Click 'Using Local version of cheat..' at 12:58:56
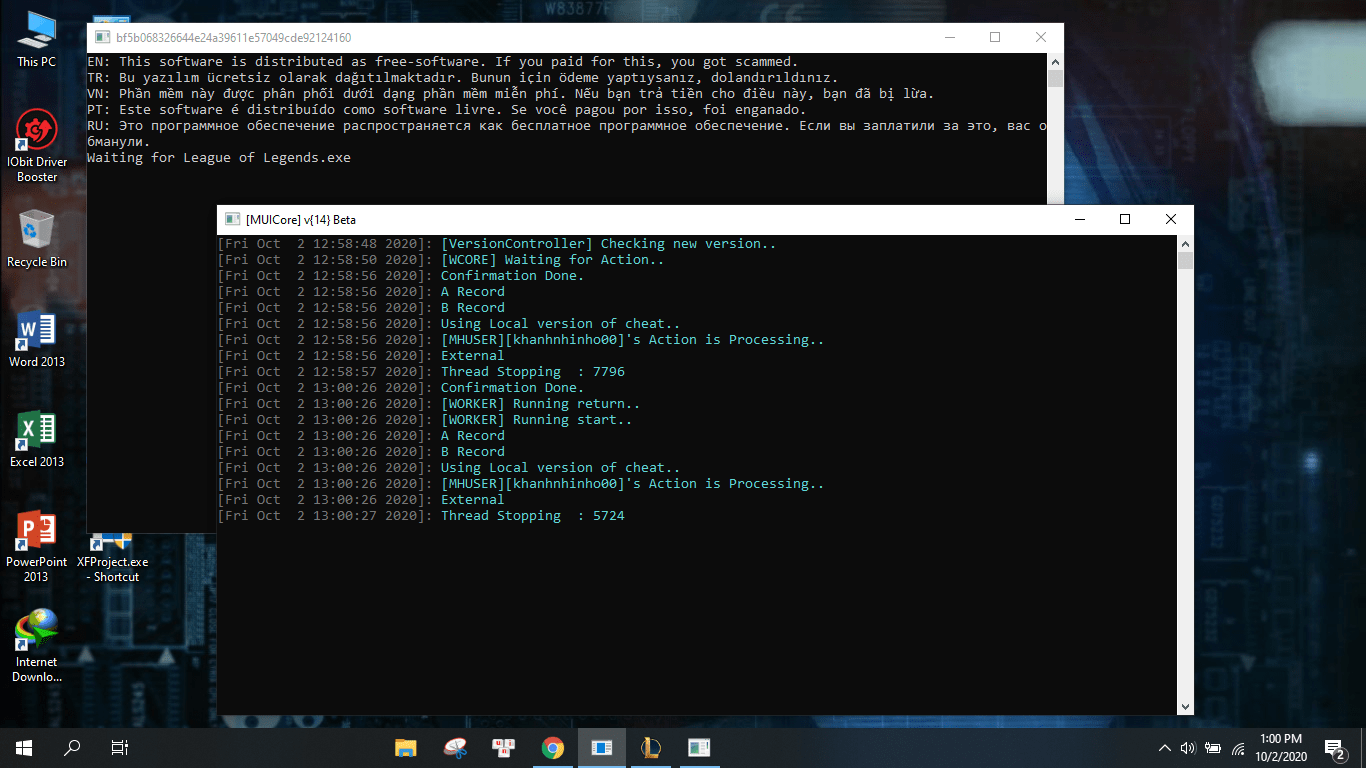This screenshot has height=768, width=1366. [561, 323]
